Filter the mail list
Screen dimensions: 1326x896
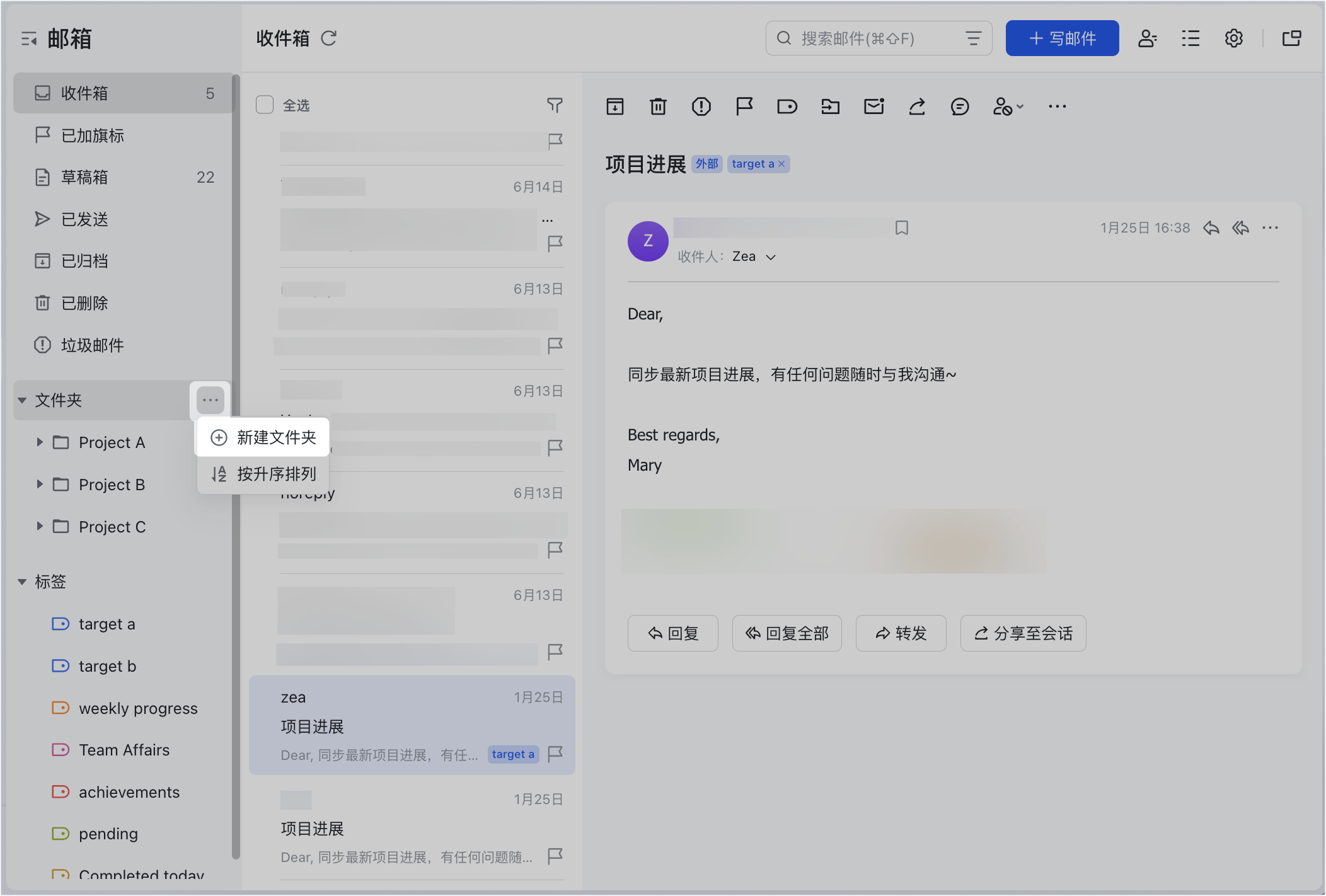555,105
